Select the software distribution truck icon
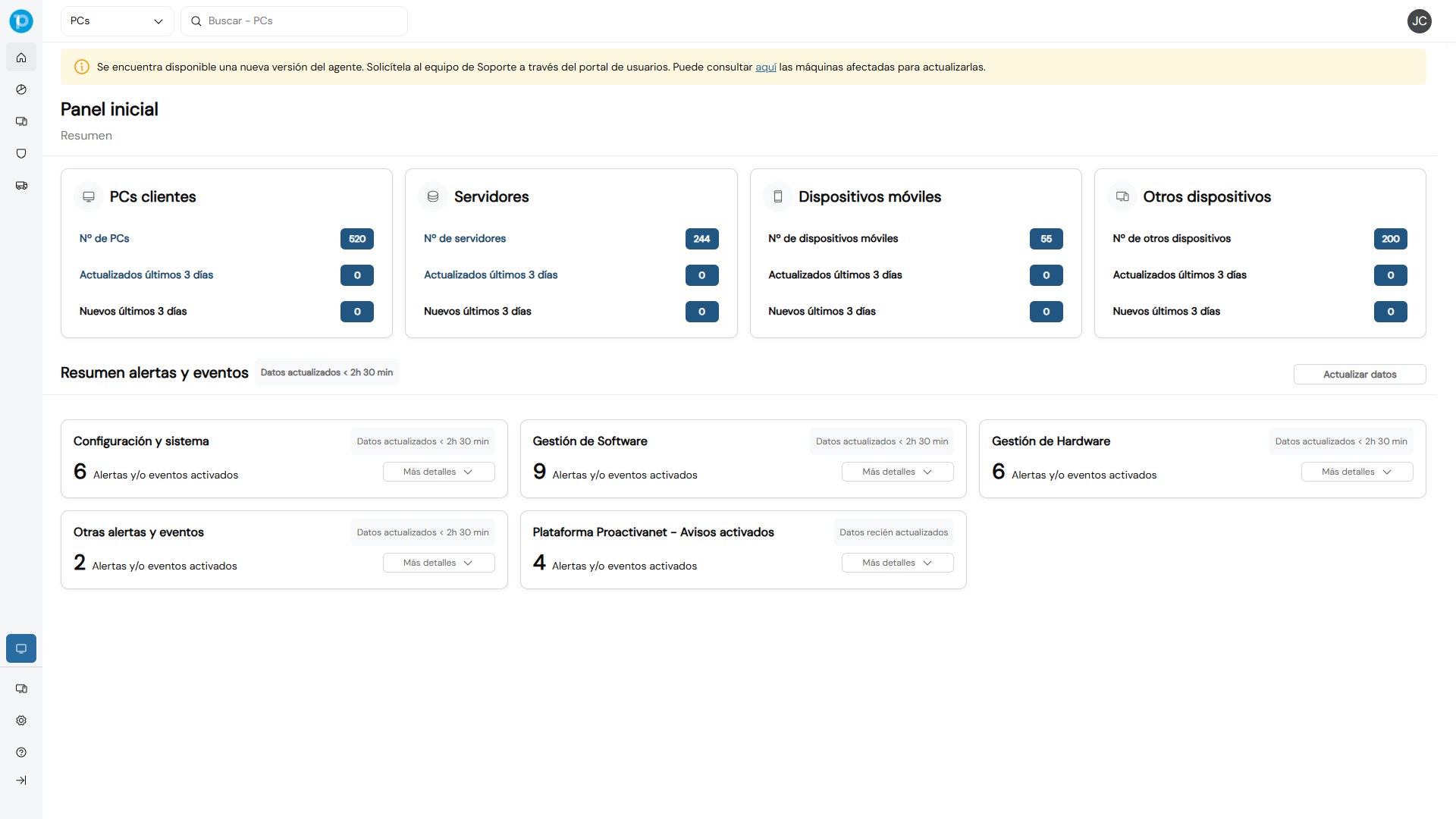Viewport: 1456px width, 819px height. point(20,185)
